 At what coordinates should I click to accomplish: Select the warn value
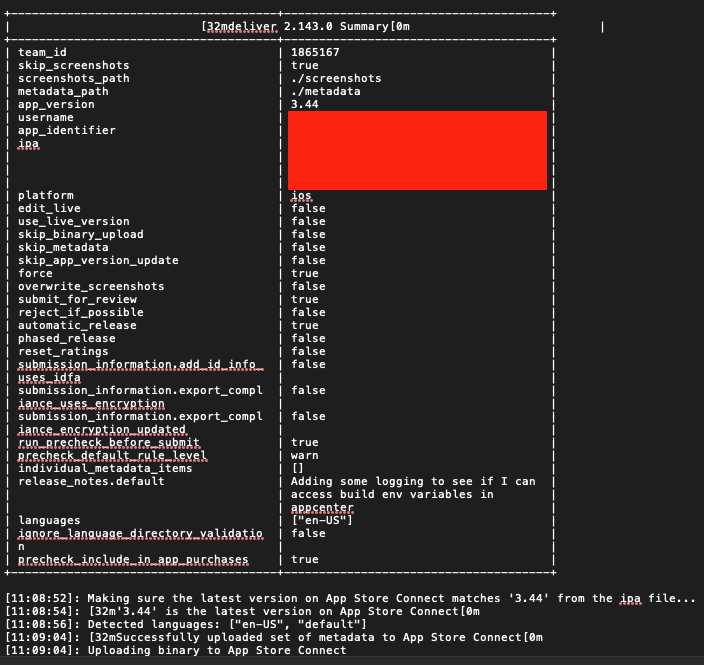[x=305, y=456]
